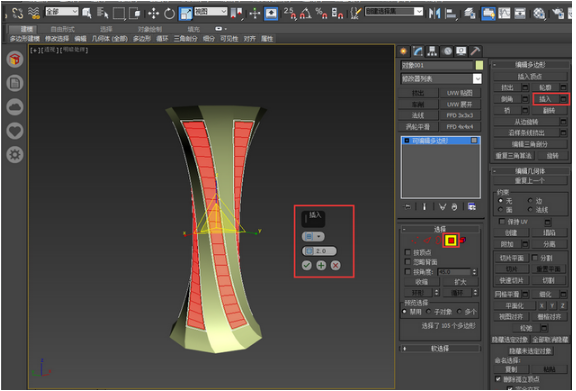This screenshot has width=576, height=391.
Task: Open Select by Name tool
Action: [102, 13]
